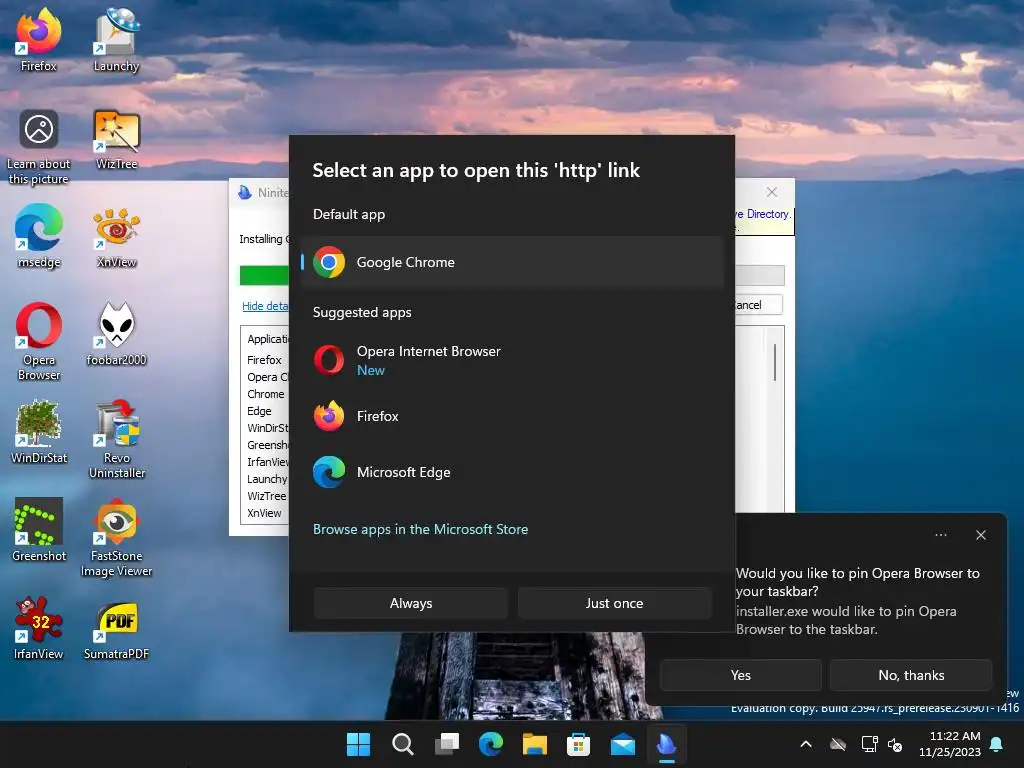Launch WizTree from the desktop
1024x768 pixels.
[x=116, y=138]
